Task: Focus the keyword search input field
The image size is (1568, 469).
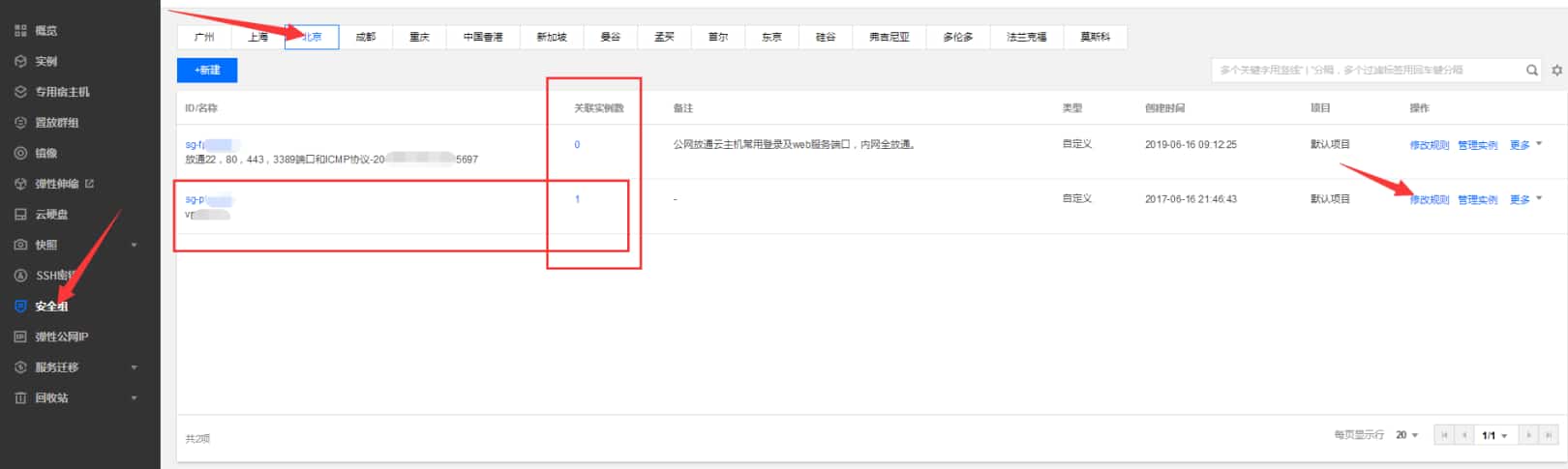Action: point(1365,71)
